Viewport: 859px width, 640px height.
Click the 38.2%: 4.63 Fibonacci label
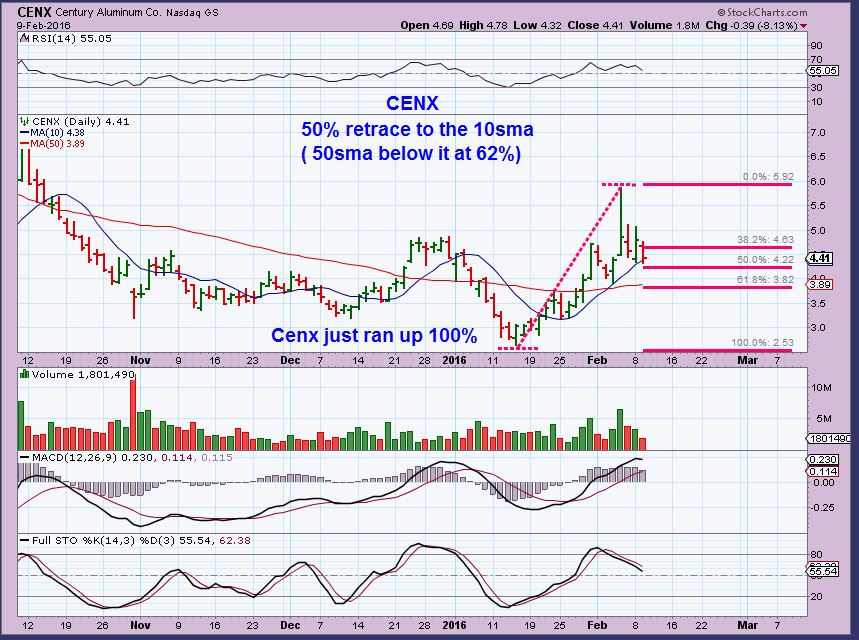(x=765, y=239)
